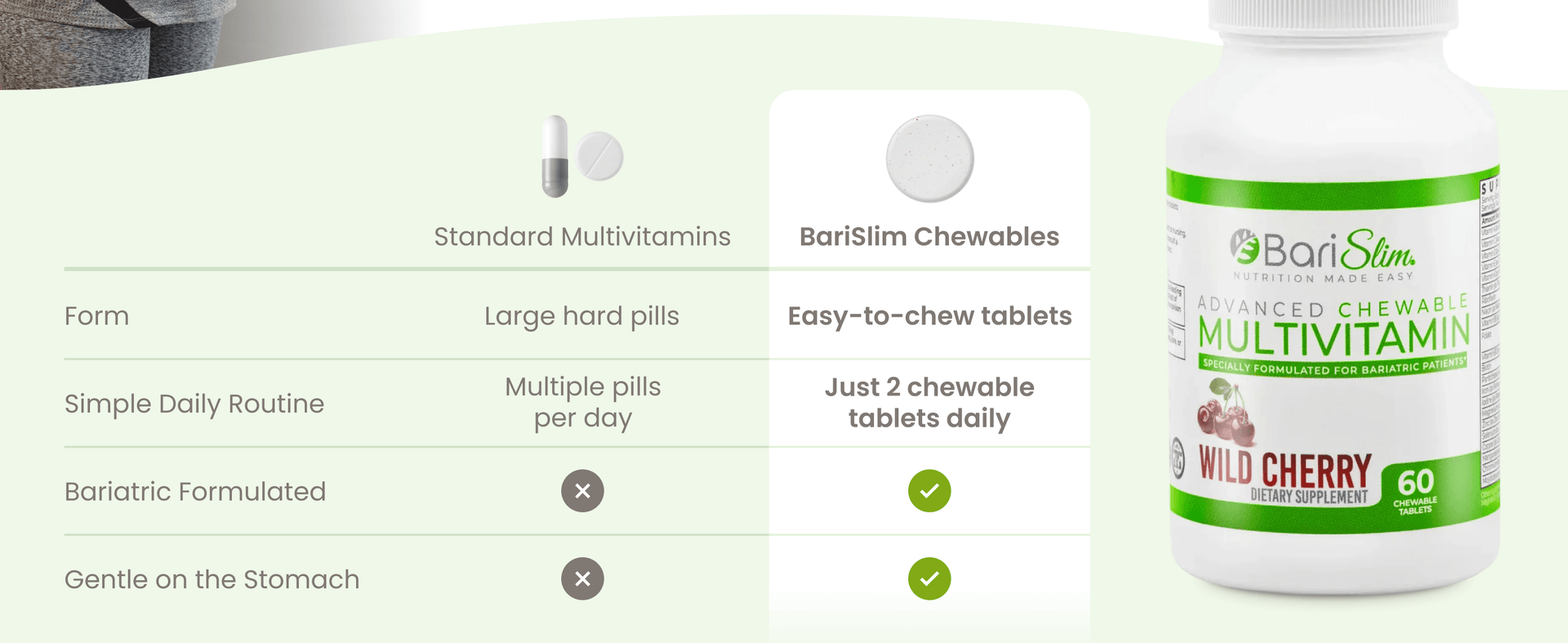Click the Easy-to-chew tablets text
Image resolution: width=1568 pixels, height=643 pixels.
coord(929,316)
